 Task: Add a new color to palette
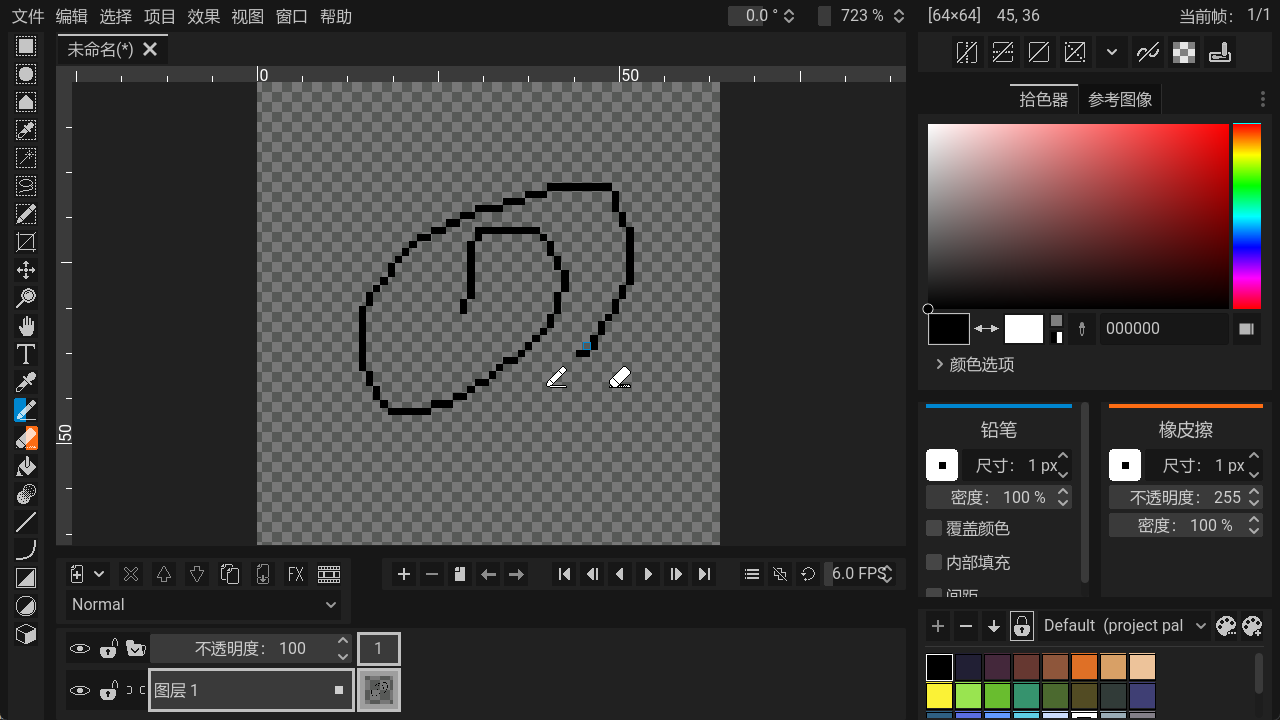click(x=938, y=626)
